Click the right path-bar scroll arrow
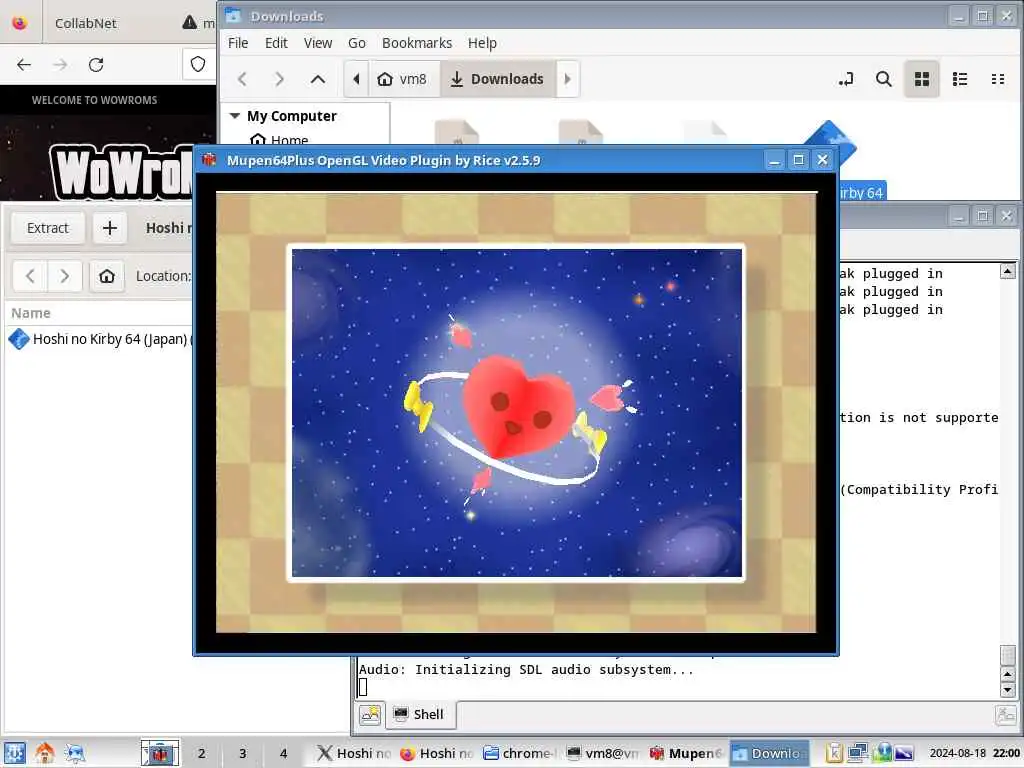 pyautogui.click(x=568, y=79)
